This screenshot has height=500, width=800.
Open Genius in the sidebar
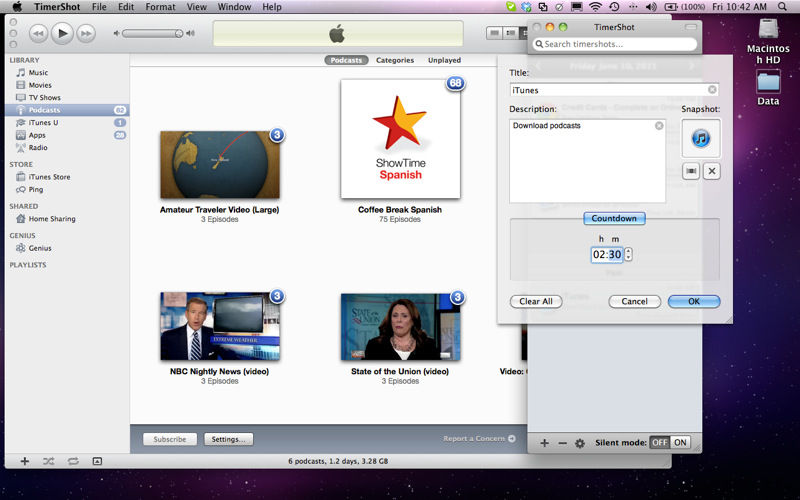(40, 248)
